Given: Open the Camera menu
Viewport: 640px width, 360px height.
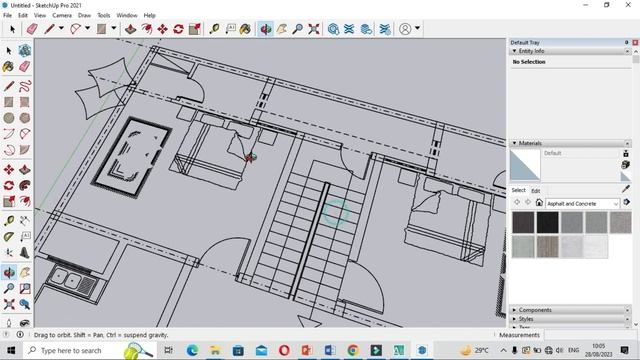Looking at the screenshot, I should pyautogui.click(x=62, y=15).
